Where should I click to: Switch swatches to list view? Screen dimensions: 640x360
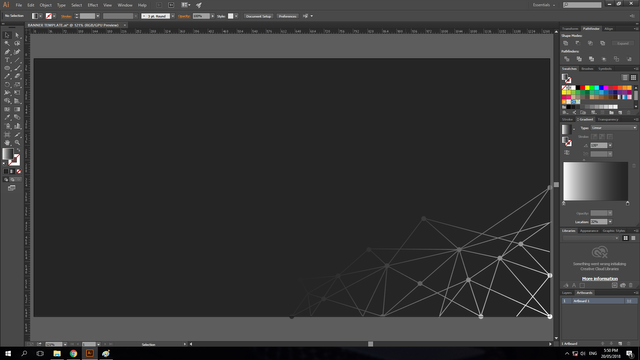tap(625, 78)
